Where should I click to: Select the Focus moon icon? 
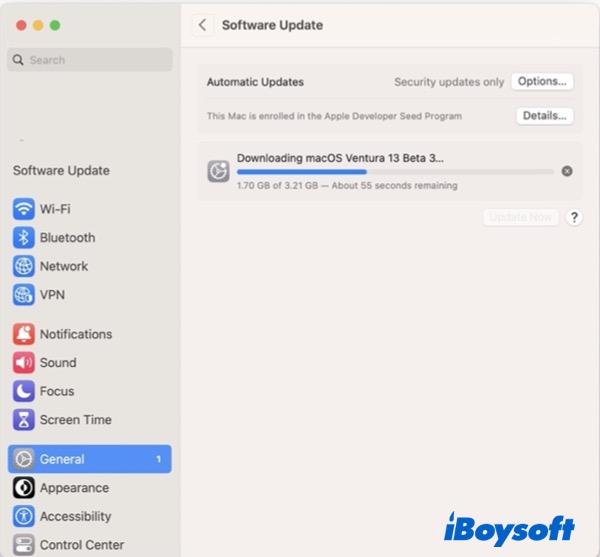pos(23,391)
